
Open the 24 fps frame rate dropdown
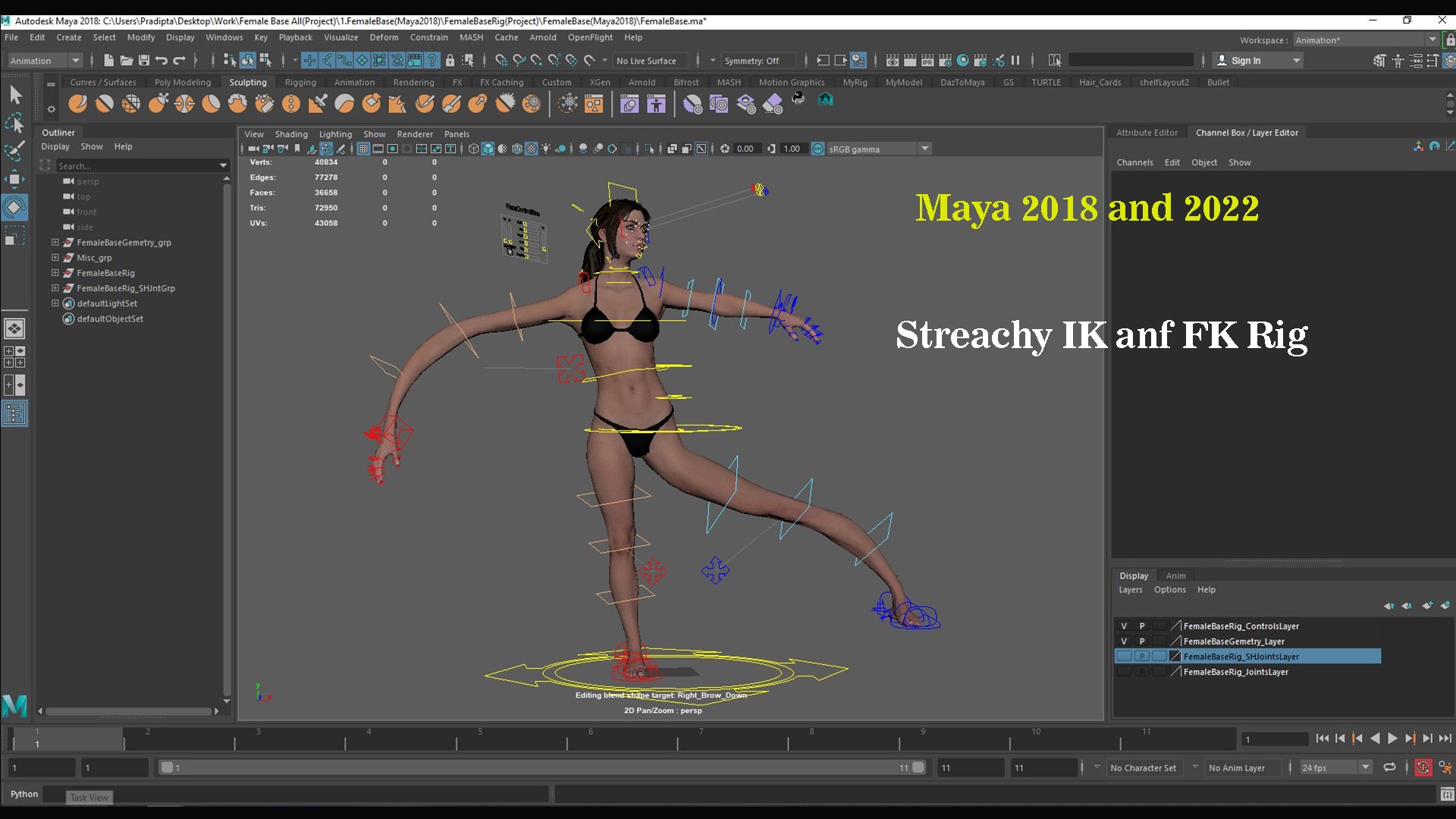tap(1335, 767)
